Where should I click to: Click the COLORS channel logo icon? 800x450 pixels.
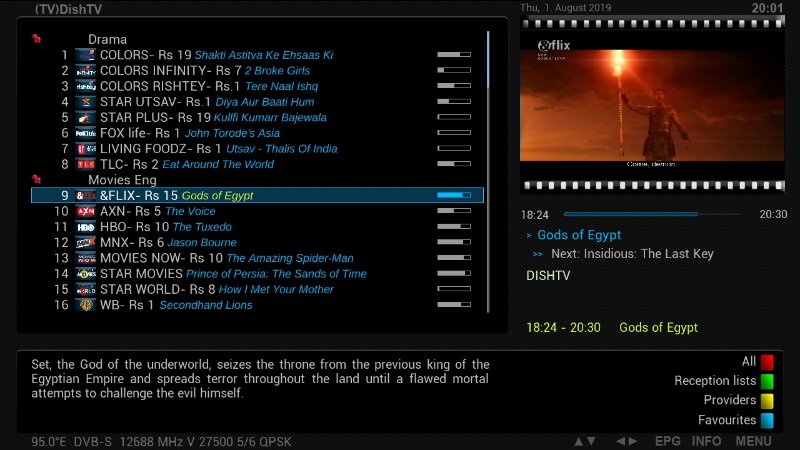(85, 55)
